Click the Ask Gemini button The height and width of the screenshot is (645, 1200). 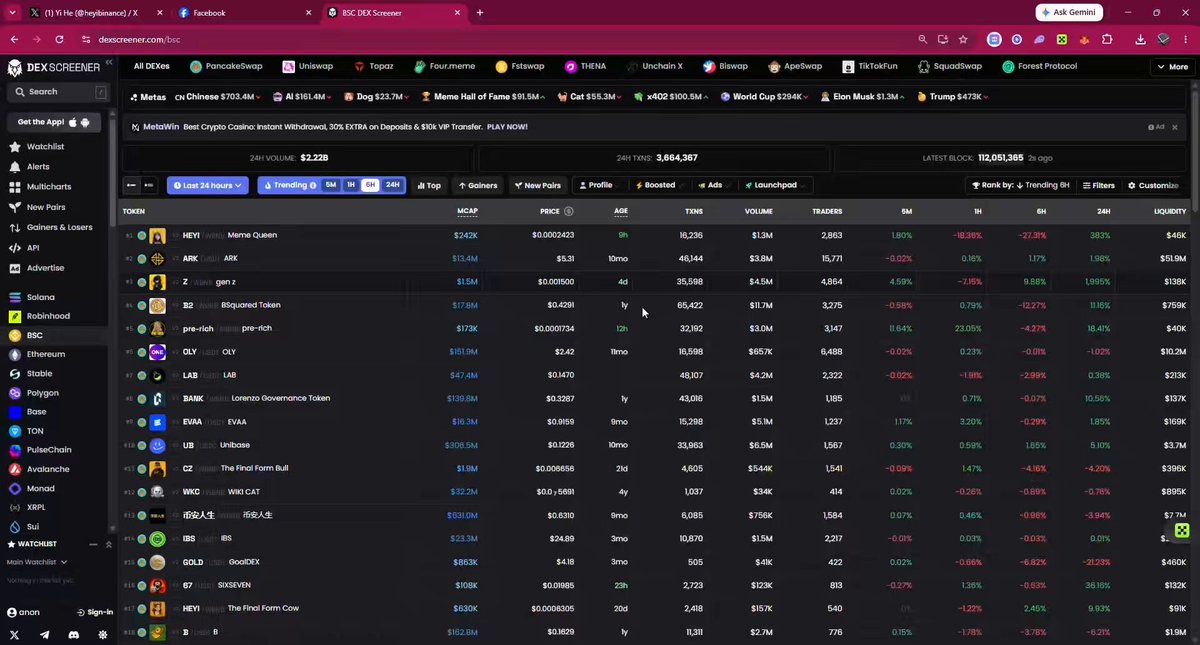pyautogui.click(x=1070, y=12)
